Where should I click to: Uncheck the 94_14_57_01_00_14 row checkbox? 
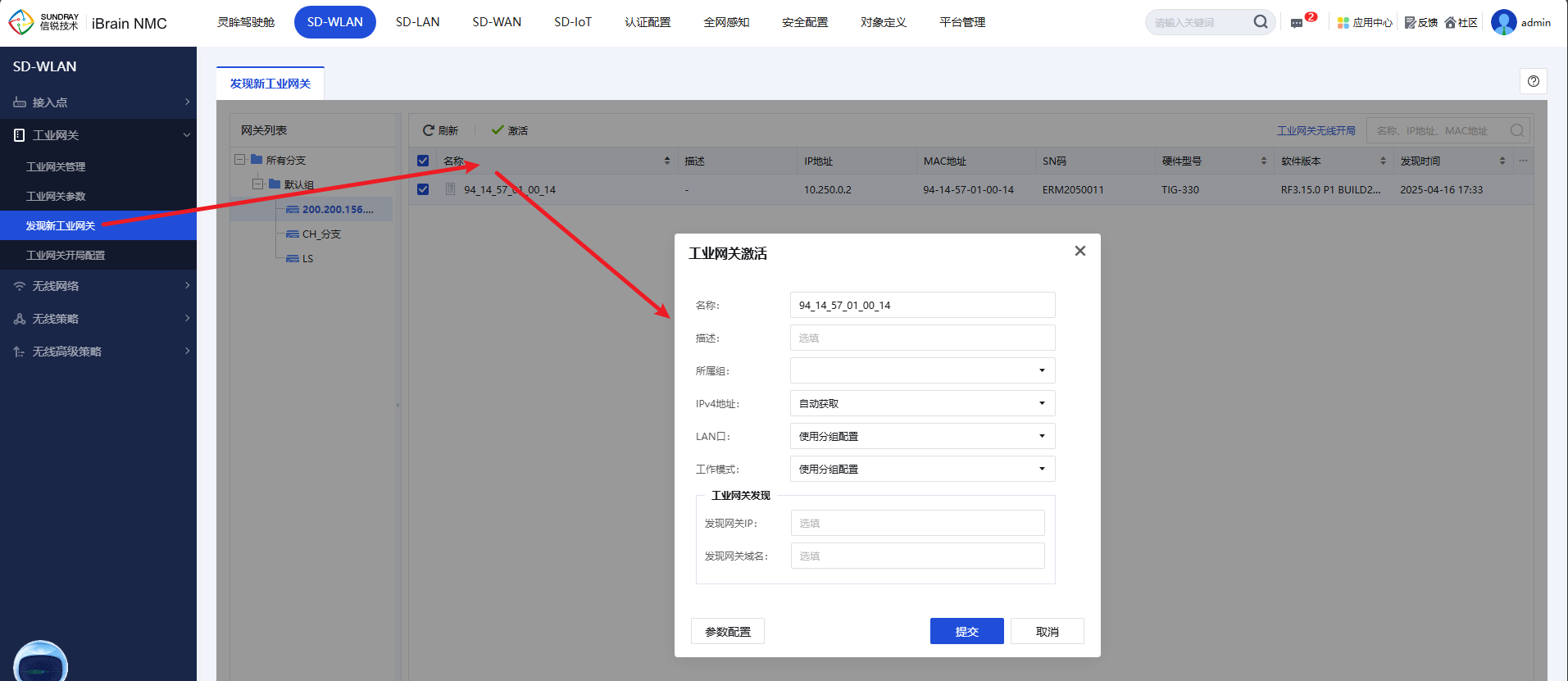(423, 189)
